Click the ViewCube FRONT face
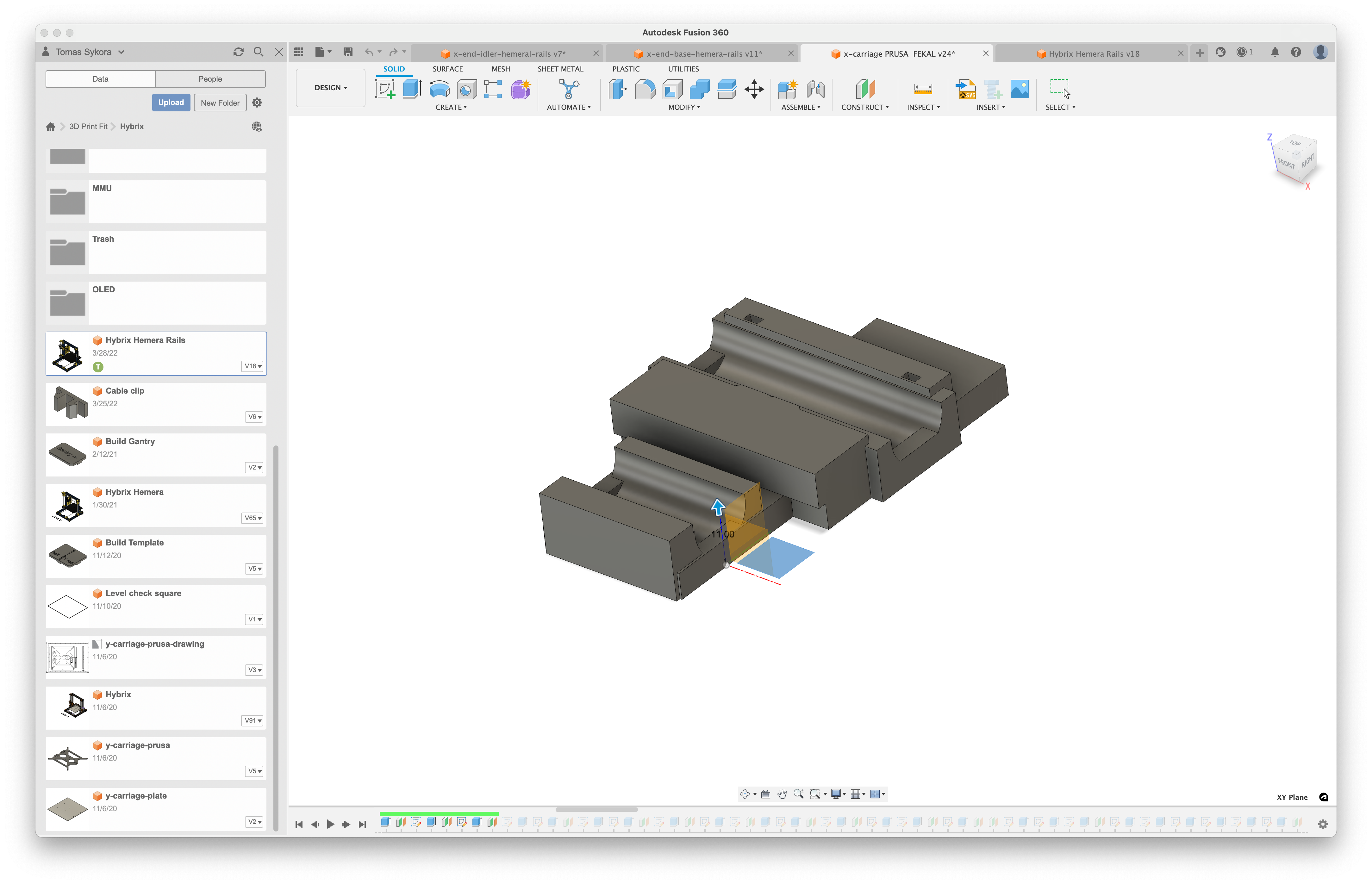This screenshot has width=1372, height=884. (1286, 164)
